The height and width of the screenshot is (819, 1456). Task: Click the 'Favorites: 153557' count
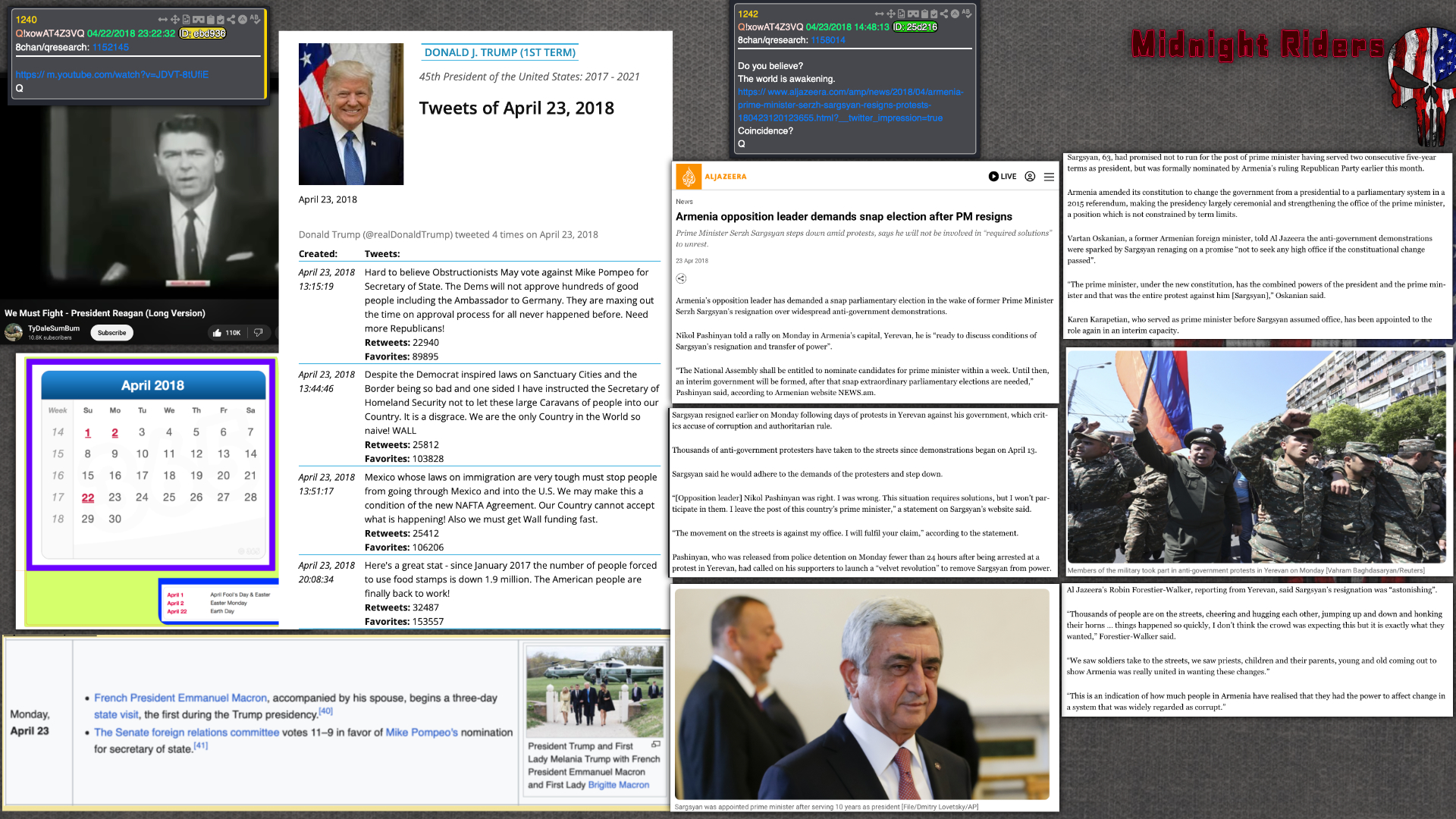tap(404, 621)
